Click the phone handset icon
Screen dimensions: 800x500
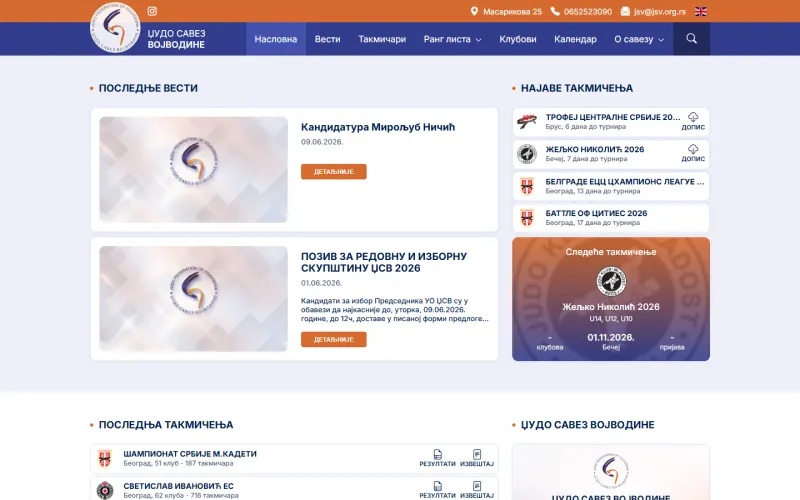pos(555,11)
